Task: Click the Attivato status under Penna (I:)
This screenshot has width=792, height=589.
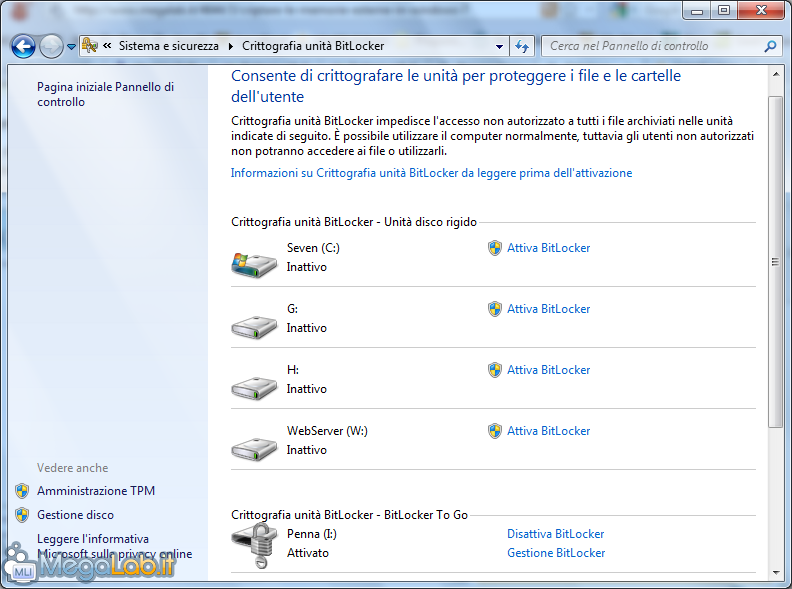Action: 308,553
